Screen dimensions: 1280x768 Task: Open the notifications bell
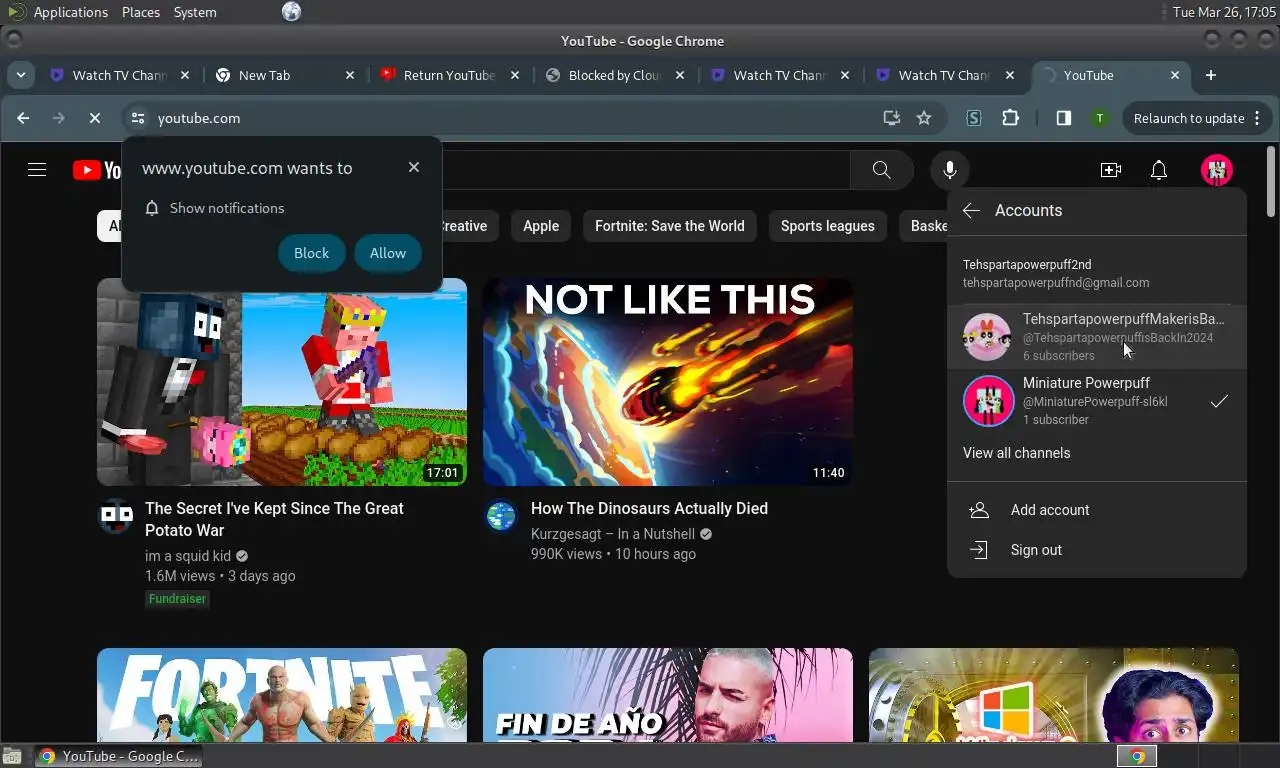click(1159, 170)
